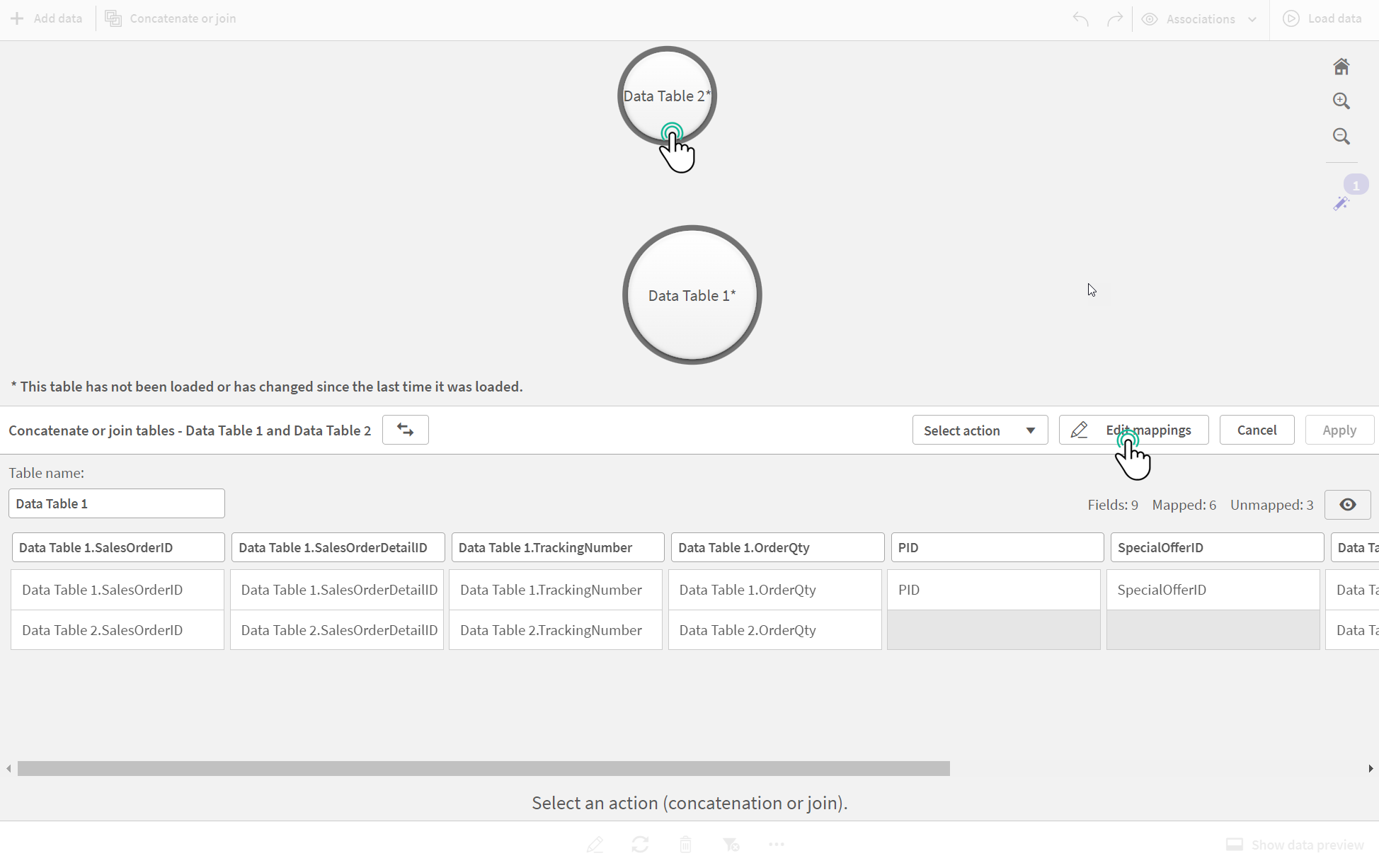Click the Concatenate or join menu item
The width and height of the screenshot is (1379, 868).
coord(171,18)
